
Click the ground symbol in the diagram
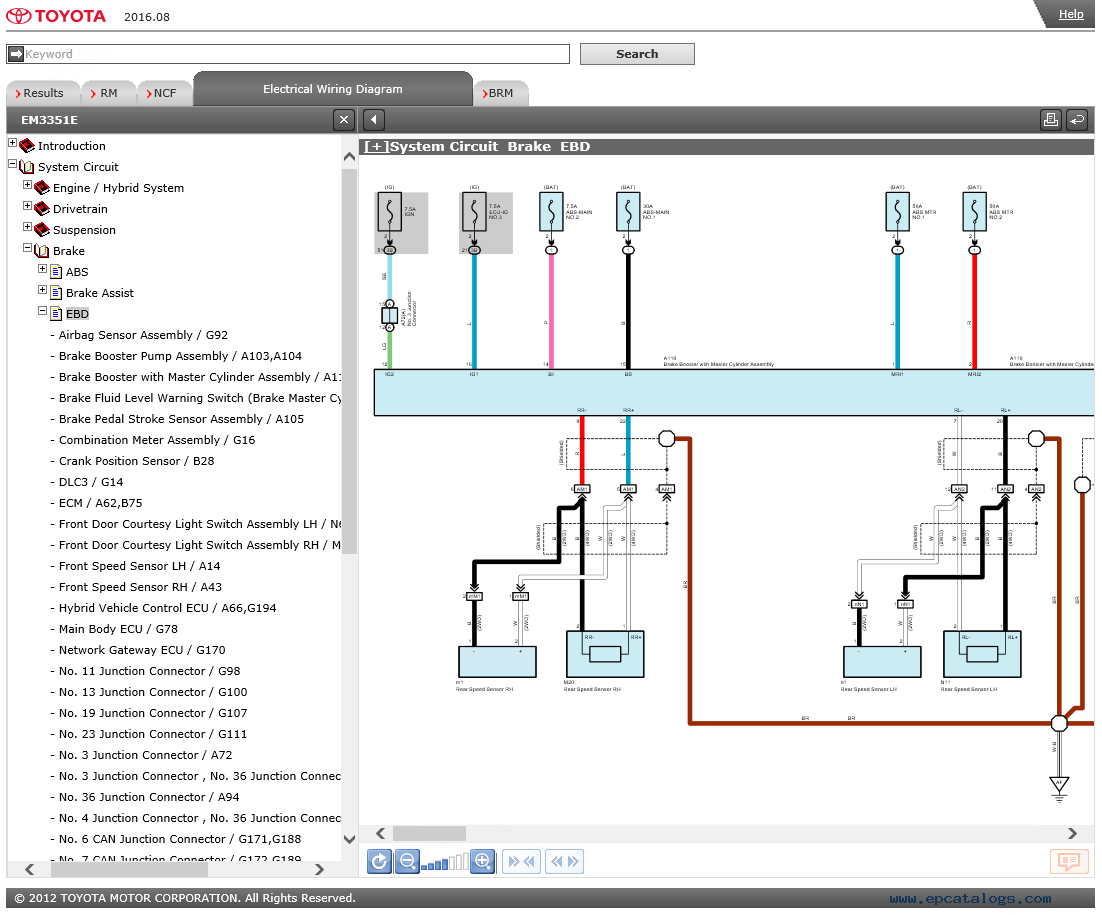[x=1059, y=789]
